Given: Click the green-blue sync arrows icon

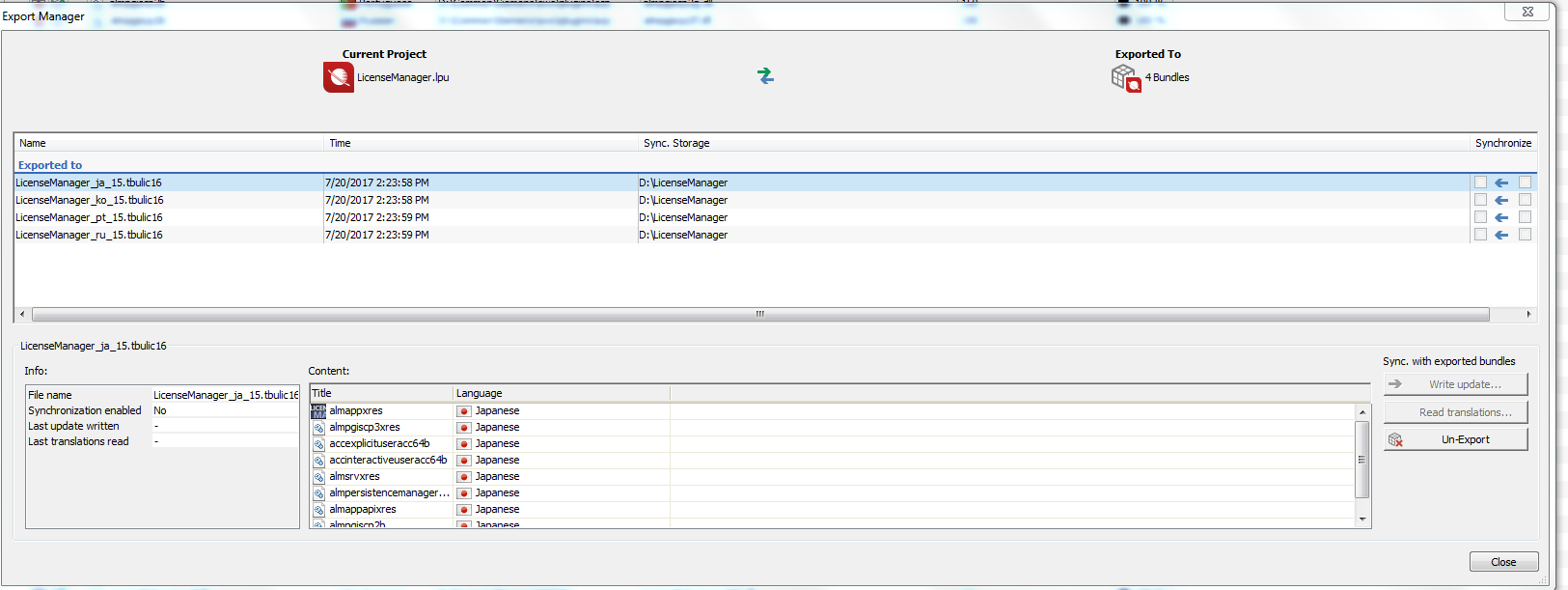Looking at the screenshot, I should (x=765, y=76).
